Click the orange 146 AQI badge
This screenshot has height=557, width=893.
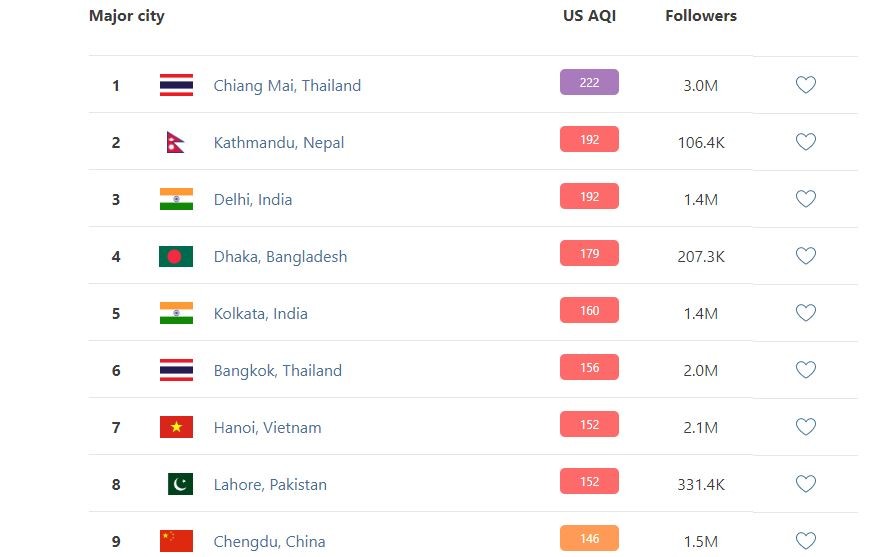click(589, 538)
